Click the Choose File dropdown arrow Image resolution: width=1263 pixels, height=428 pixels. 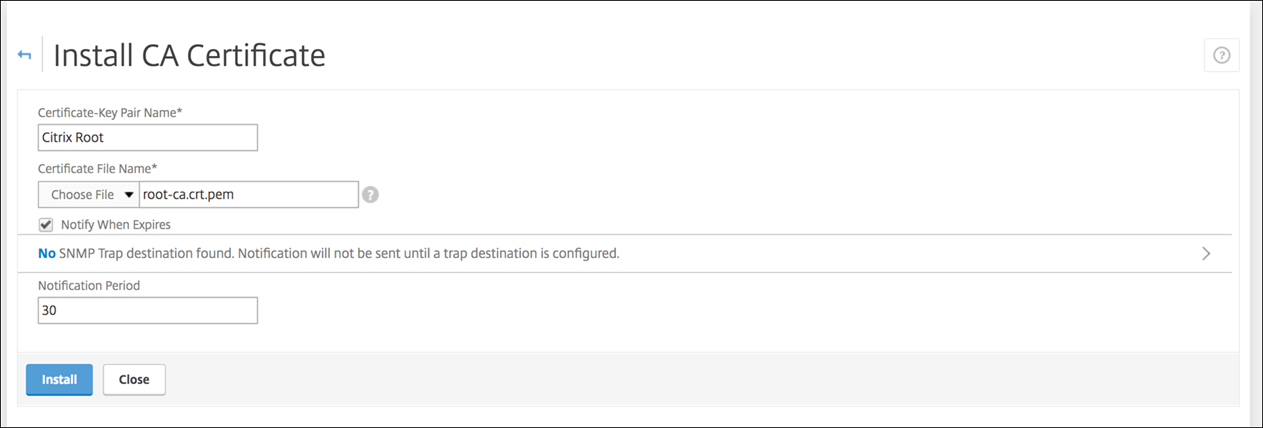129,195
